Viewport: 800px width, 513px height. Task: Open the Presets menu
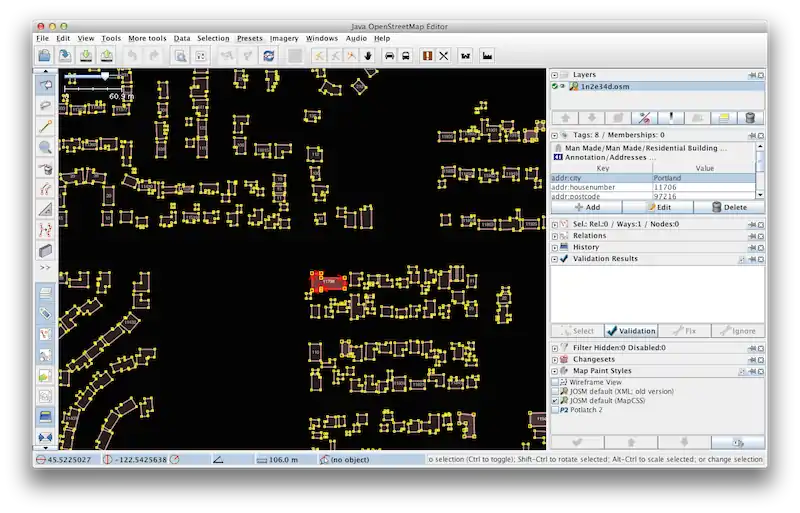pyautogui.click(x=249, y=38)
